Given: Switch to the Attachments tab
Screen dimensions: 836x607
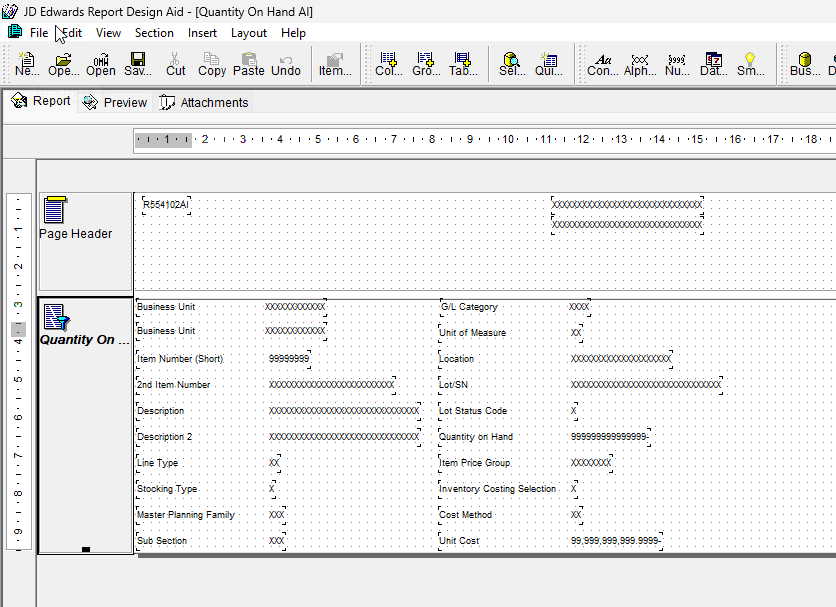Looking at the screenshot, I should click(x=204, y=102).
